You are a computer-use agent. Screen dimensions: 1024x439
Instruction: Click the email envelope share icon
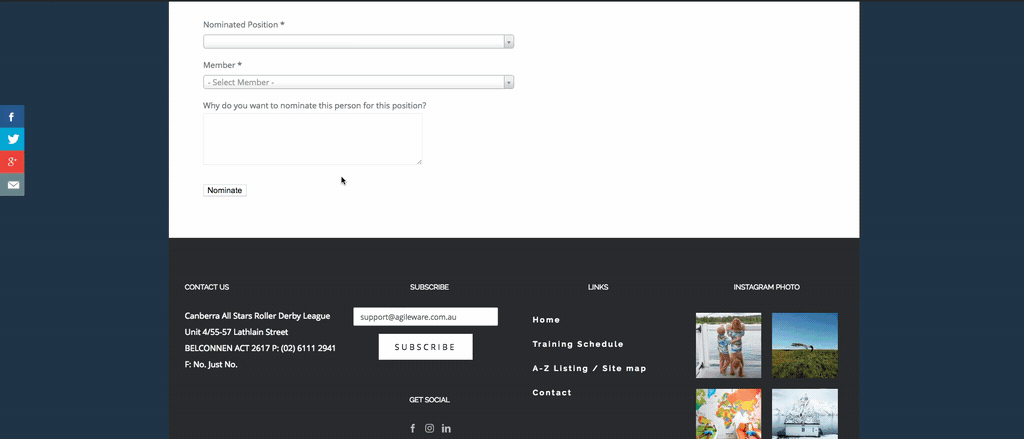12,185
